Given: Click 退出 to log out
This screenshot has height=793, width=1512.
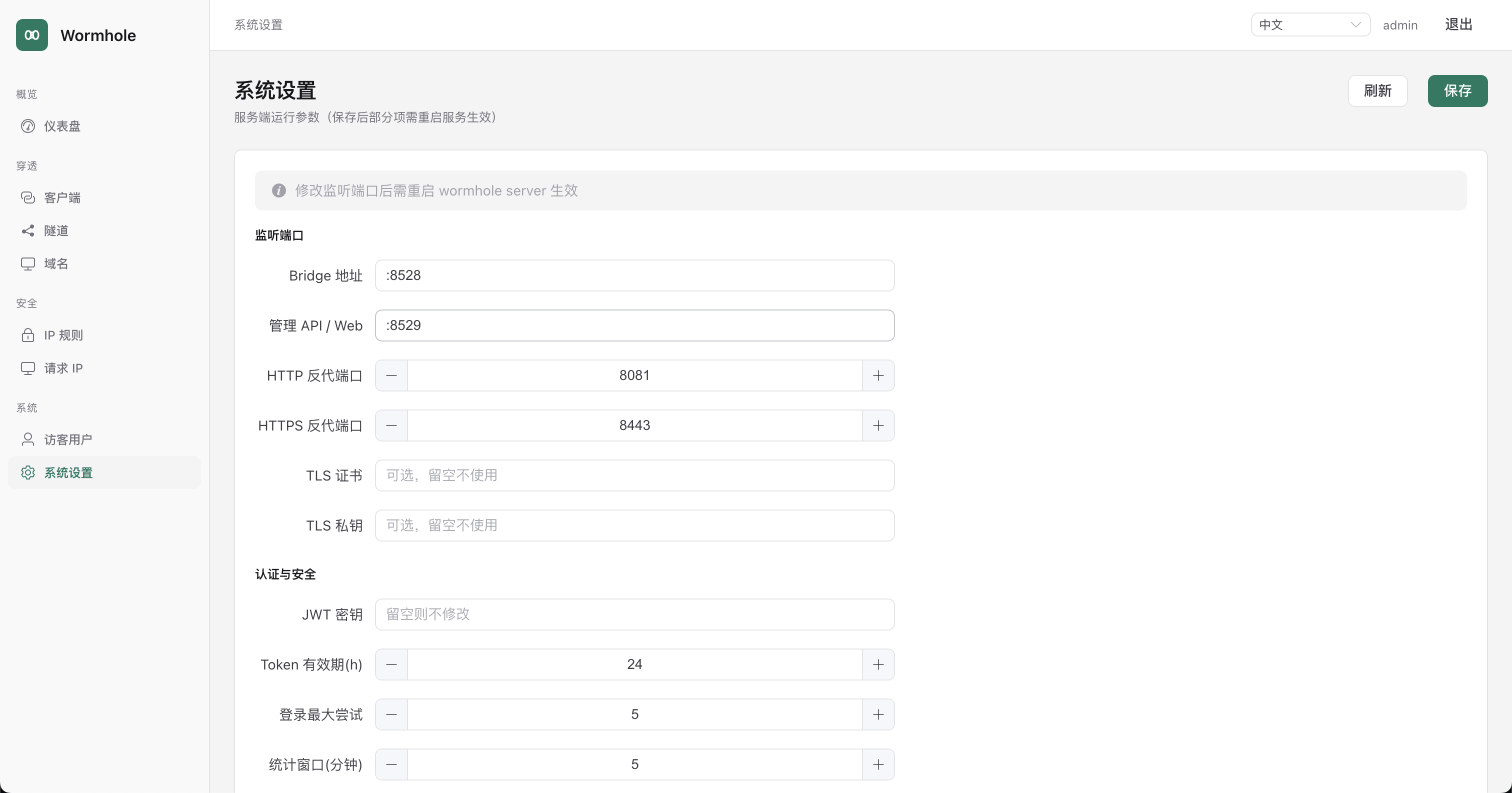Looking at the screenshot, I should (1458, 24).
